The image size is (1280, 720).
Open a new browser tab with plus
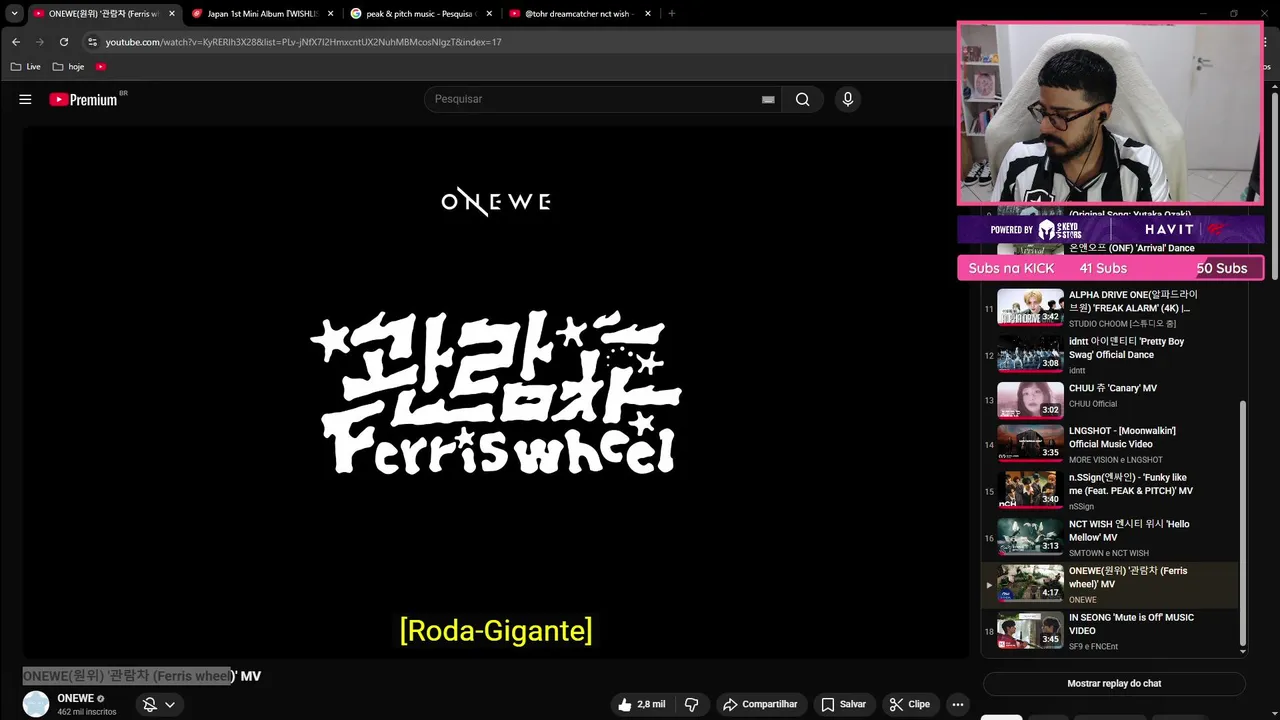(671, 14)
